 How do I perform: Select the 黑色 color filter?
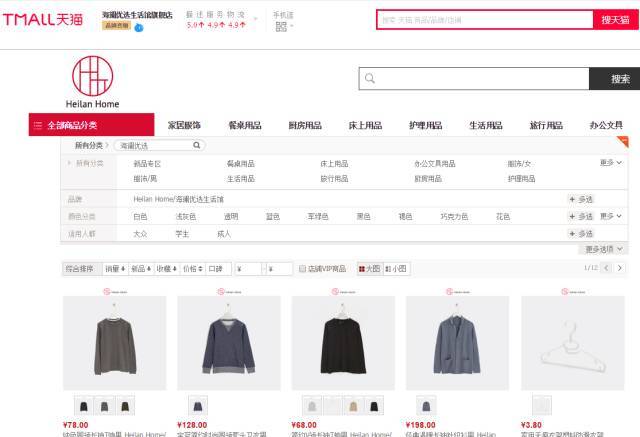[x=362, y=216]
